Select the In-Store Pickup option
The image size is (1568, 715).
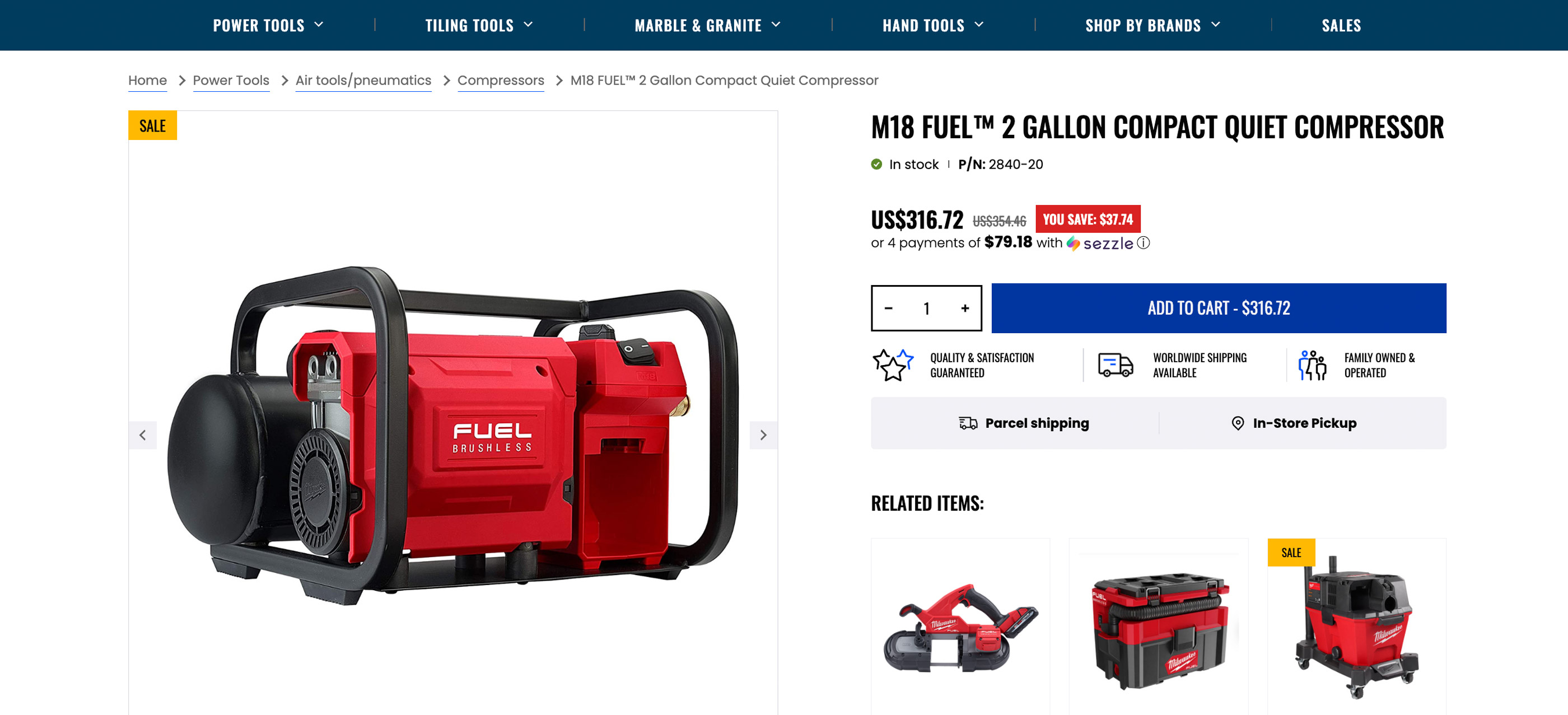pos(1294,423)
